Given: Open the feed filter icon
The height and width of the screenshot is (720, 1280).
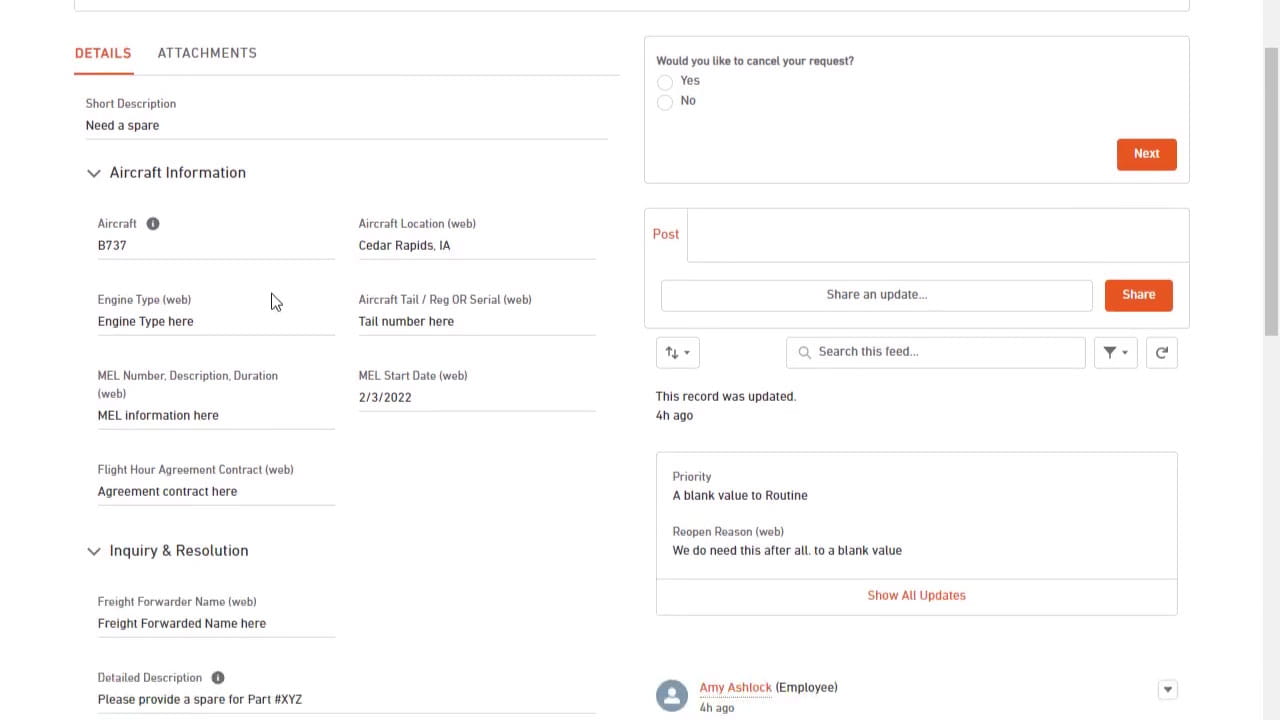Looking at the screenshot, I should (x=1110, y=352).
